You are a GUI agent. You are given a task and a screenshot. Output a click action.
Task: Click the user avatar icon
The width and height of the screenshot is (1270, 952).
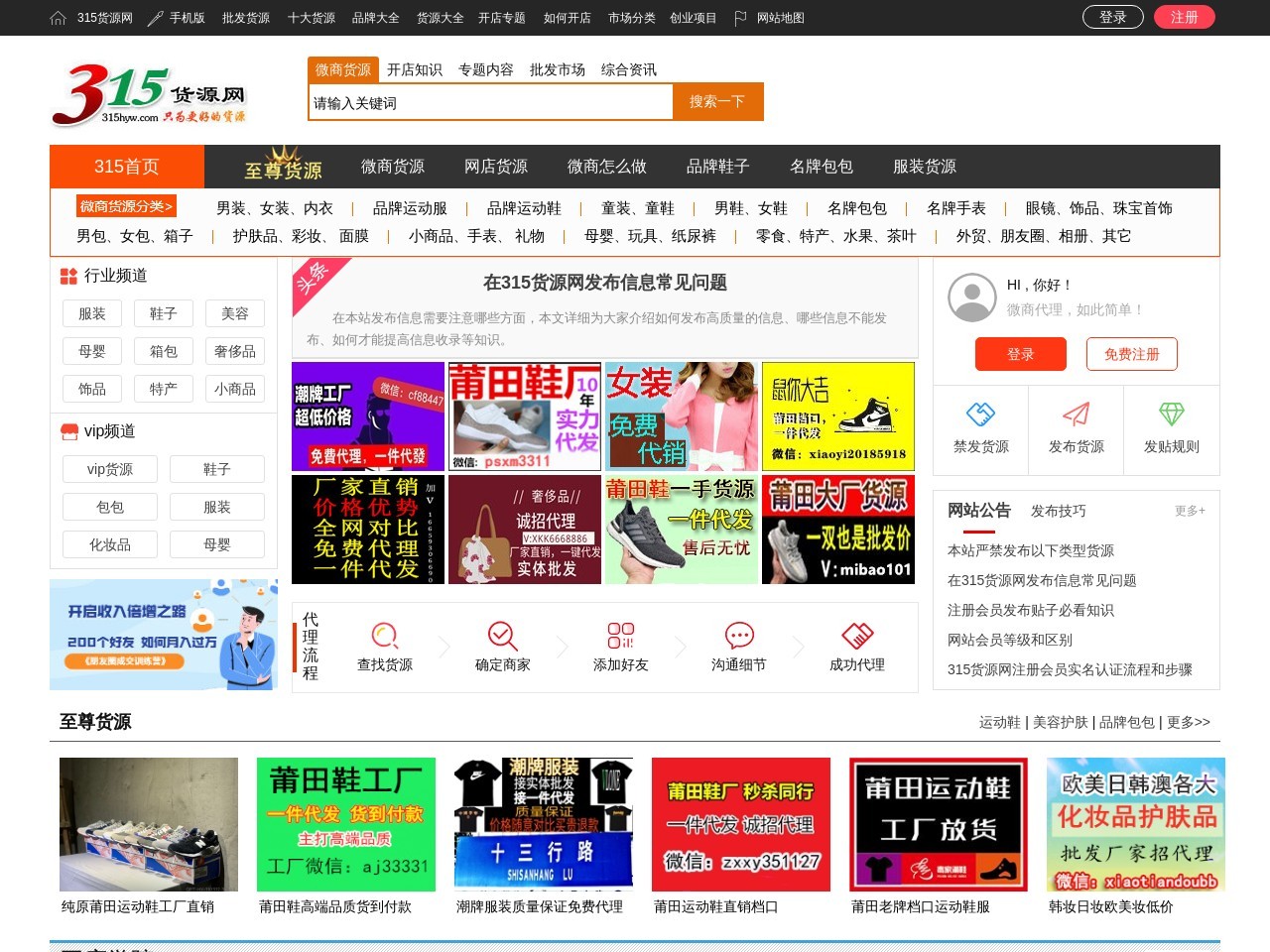[972, 297]
